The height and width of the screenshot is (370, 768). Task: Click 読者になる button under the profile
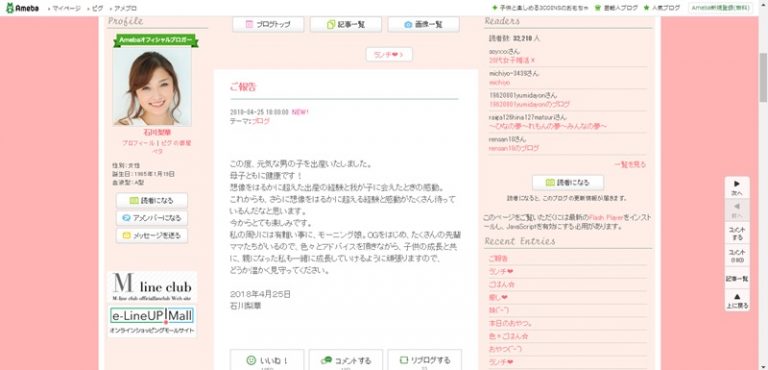[x=152, y=200]
